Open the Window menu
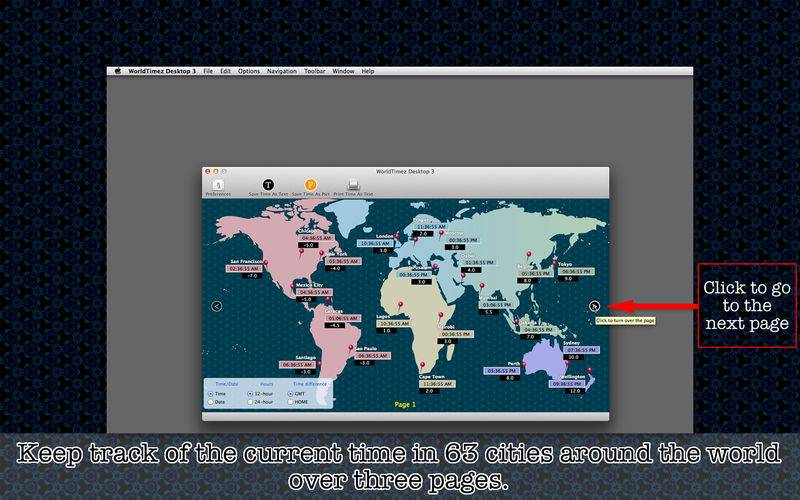The image size is (800, 500). tap(343, 71)
